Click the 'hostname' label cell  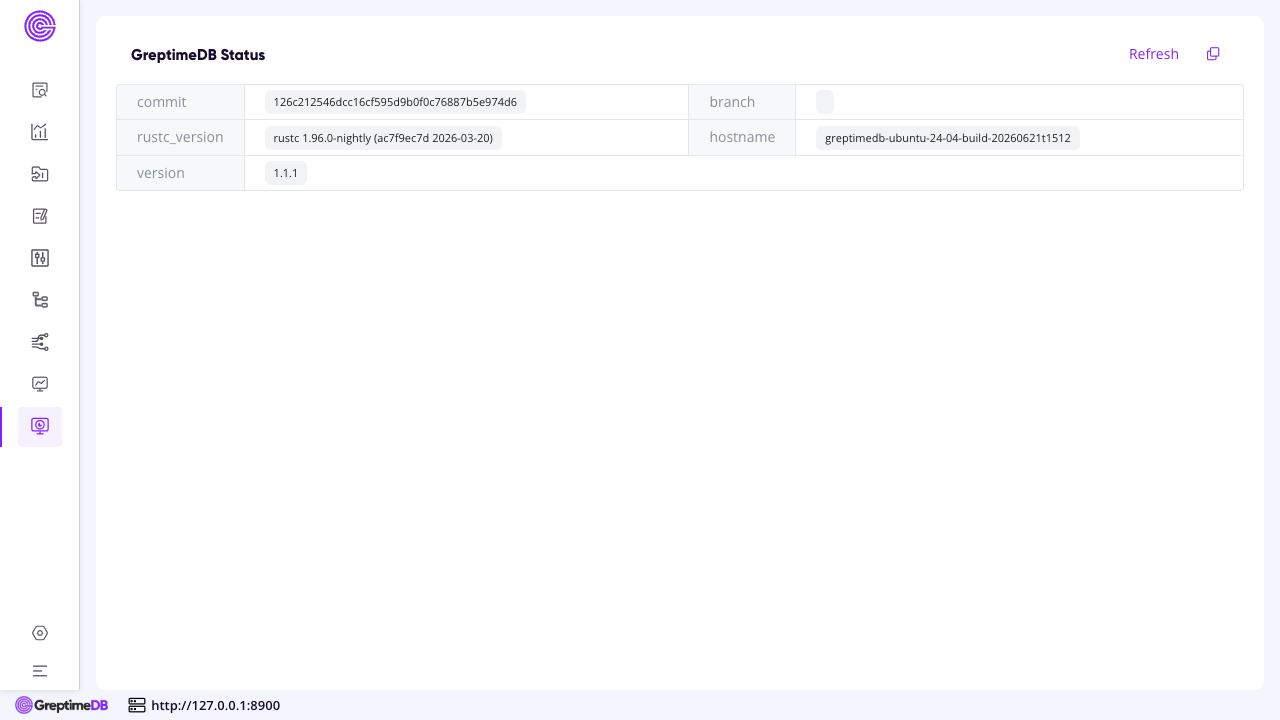[x=742, y=138]
